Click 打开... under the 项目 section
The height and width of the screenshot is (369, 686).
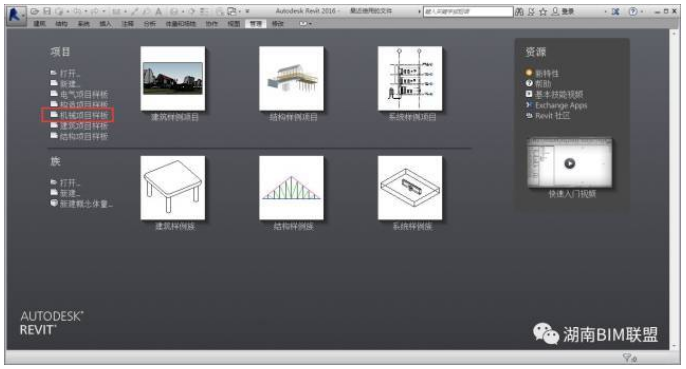click(x=70, y=73)
